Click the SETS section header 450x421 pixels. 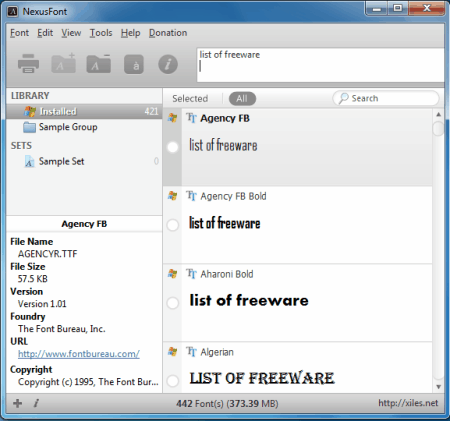[21, 146]
